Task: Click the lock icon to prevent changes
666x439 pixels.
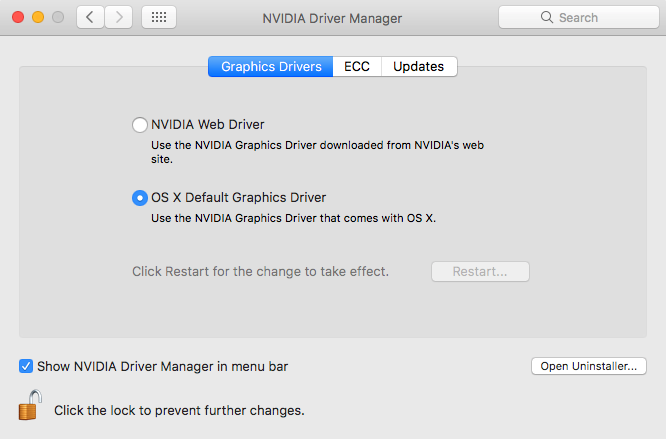Action: [x=29, y=405]
